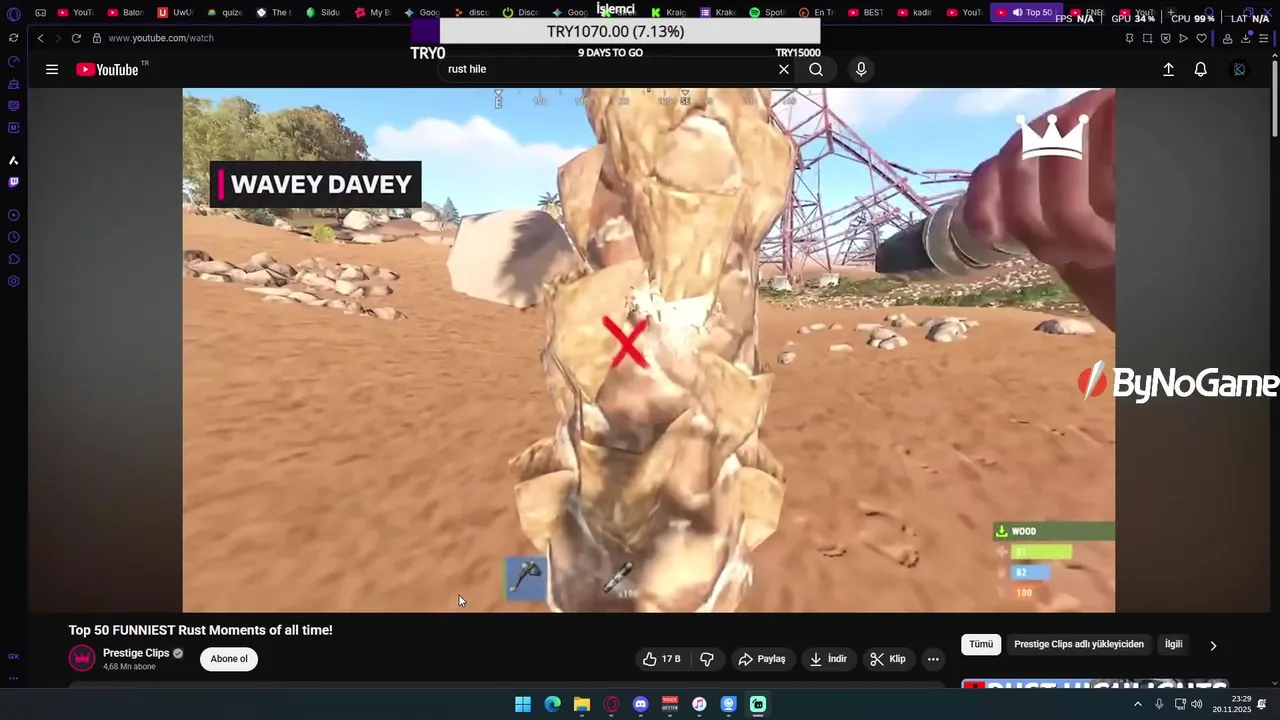This screenshot has width=1280, height=720.
Task: Open the browser downloads icon
Action: pos(1246,38)
